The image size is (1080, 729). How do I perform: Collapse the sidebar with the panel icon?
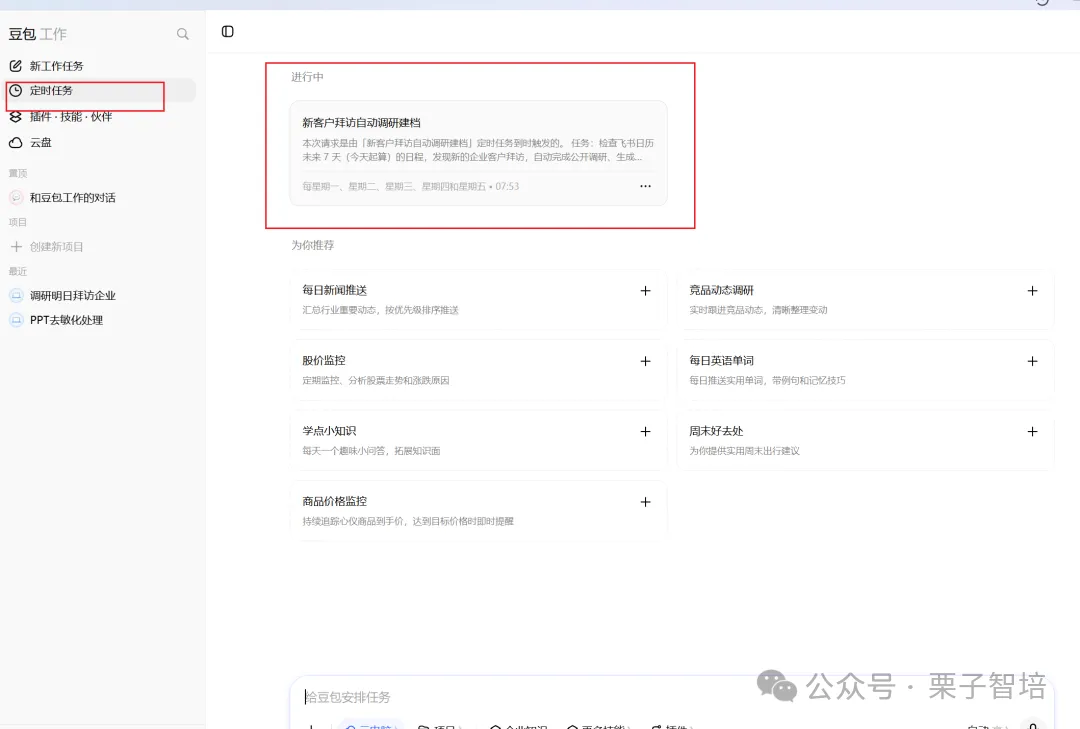pos(227,32)
